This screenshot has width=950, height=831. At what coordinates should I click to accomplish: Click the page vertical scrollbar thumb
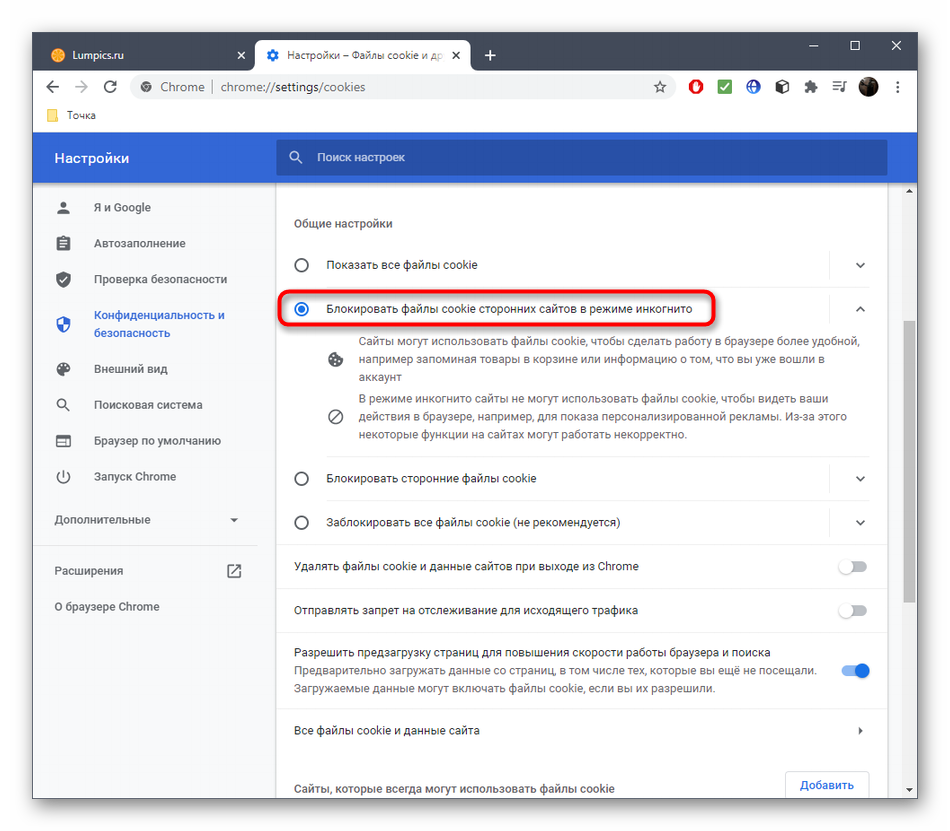[909, 461]
